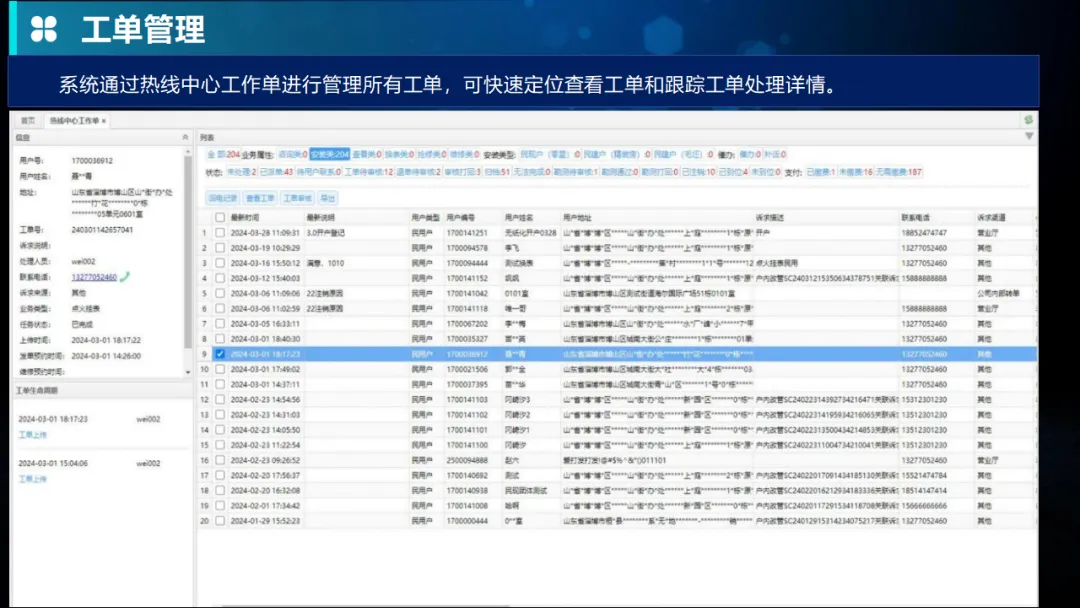1080x608 pixels.
Task: Click the info panel vertical scrollbar
Action: coord(188,252)
